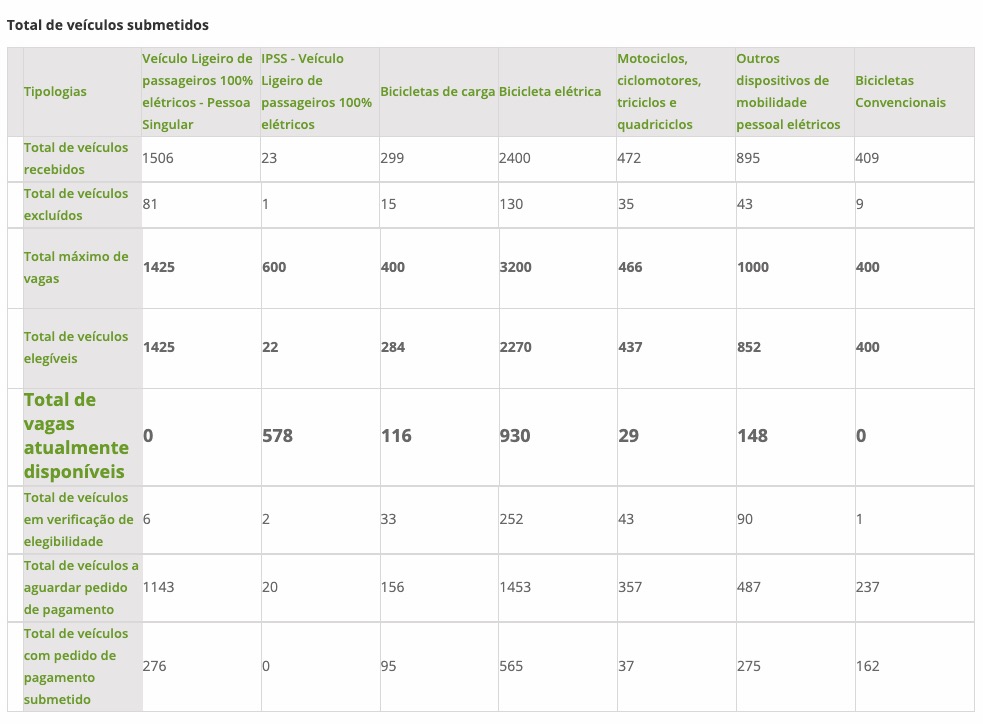Click the 3200 maximum electric bicycle slots
This screenshot has height=724, width=983.
click(x=515, y=267)
